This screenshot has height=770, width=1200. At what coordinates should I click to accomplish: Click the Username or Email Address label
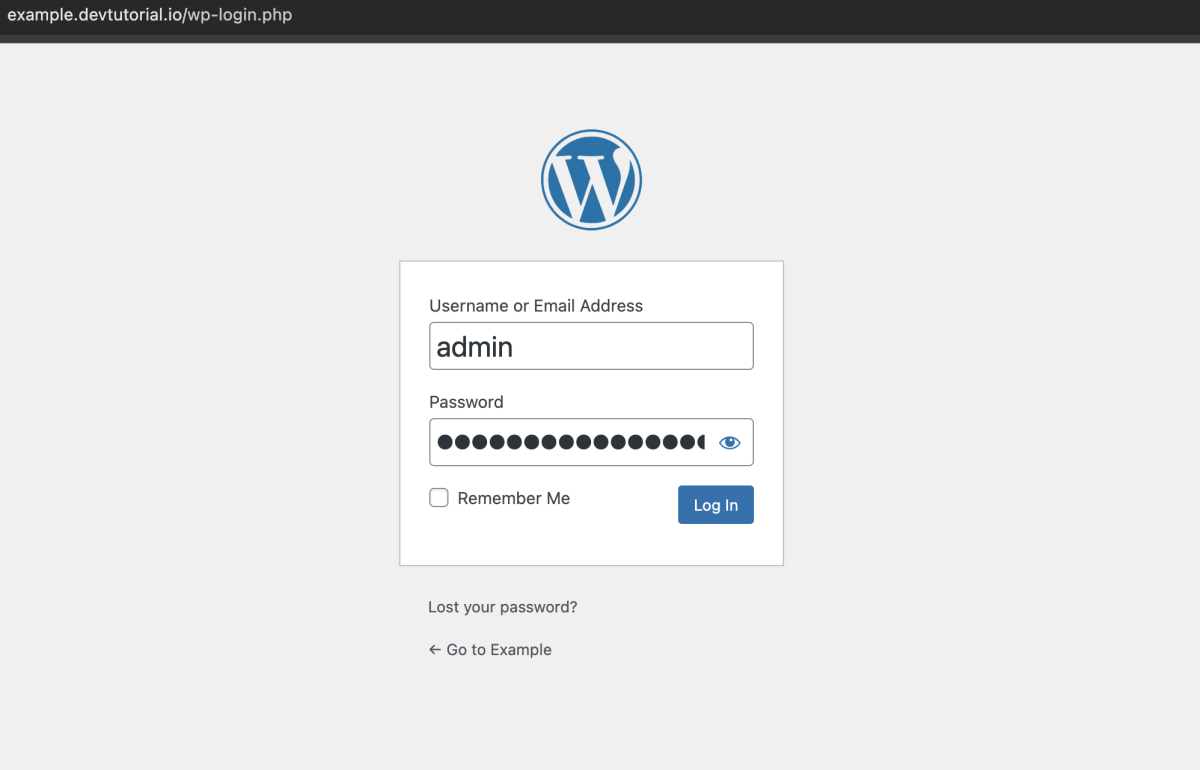536,306
